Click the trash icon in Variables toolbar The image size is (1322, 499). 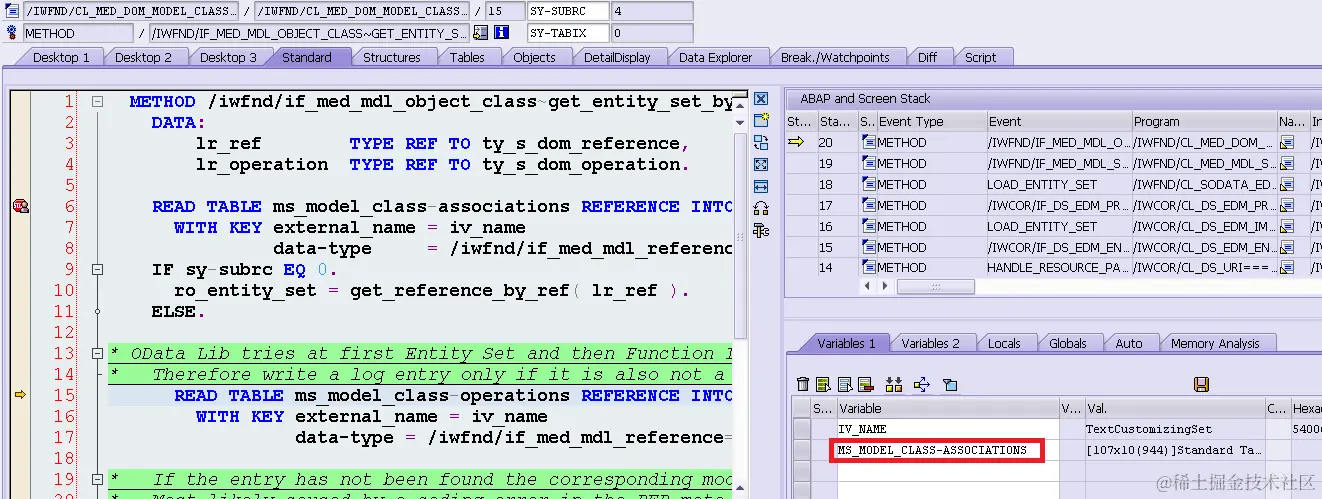click(x=803, y=385)
